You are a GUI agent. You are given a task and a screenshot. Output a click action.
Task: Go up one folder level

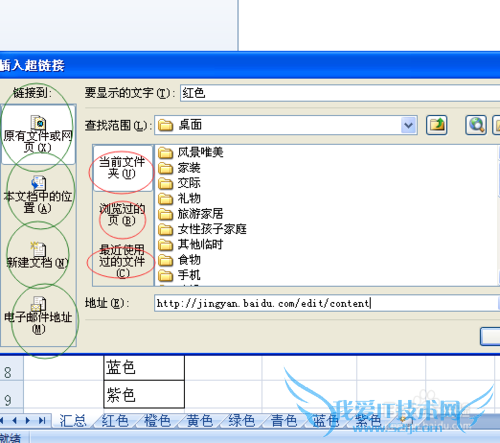[x=436, y=125]
